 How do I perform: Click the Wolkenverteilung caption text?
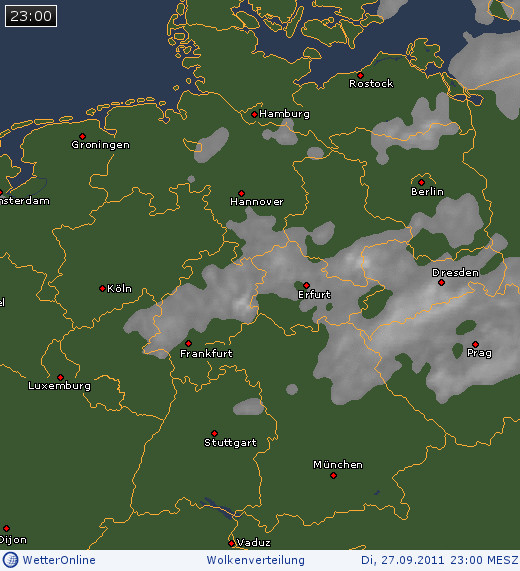click(x=256, y=560)
